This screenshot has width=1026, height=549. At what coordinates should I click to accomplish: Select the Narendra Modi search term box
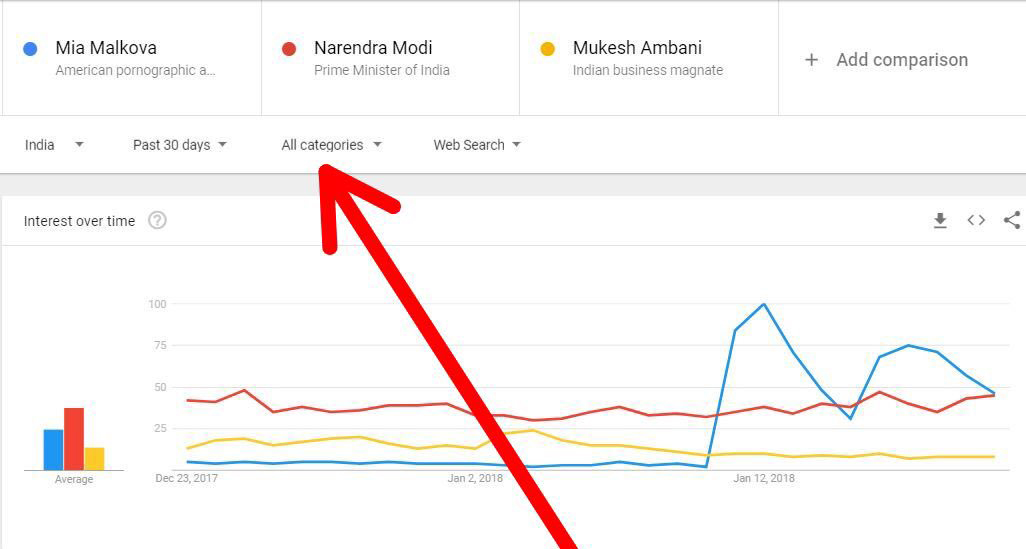coord(391,58)
